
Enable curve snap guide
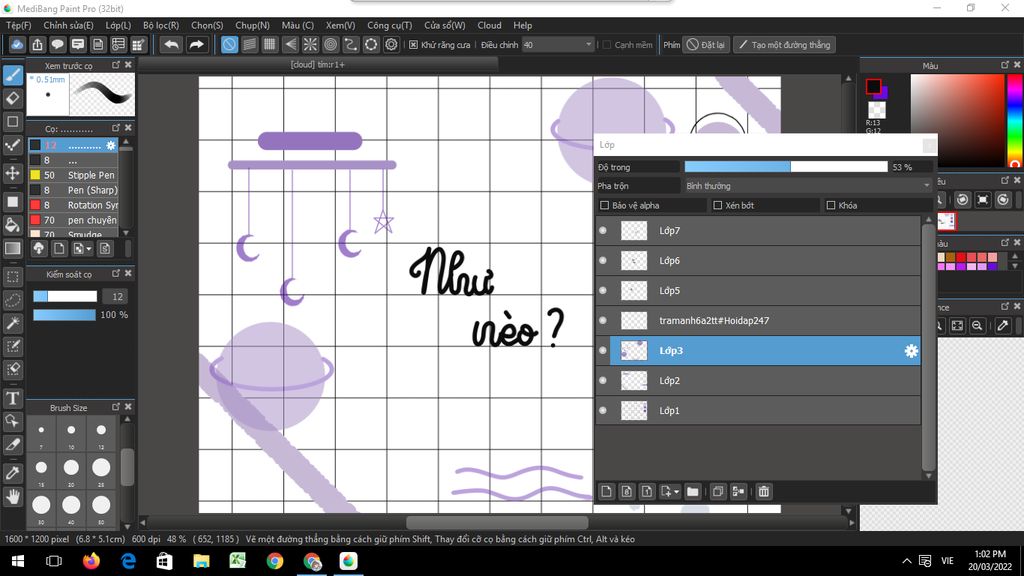tap(351, 44)
